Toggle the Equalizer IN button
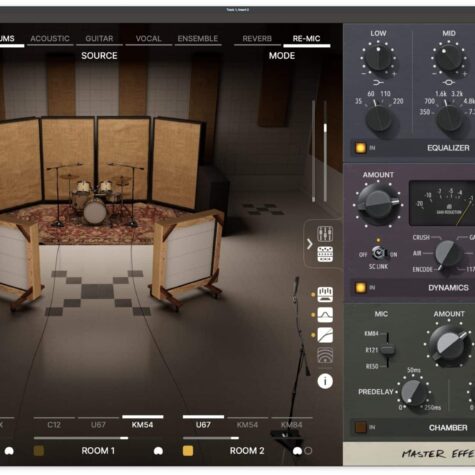 (361, 148)
